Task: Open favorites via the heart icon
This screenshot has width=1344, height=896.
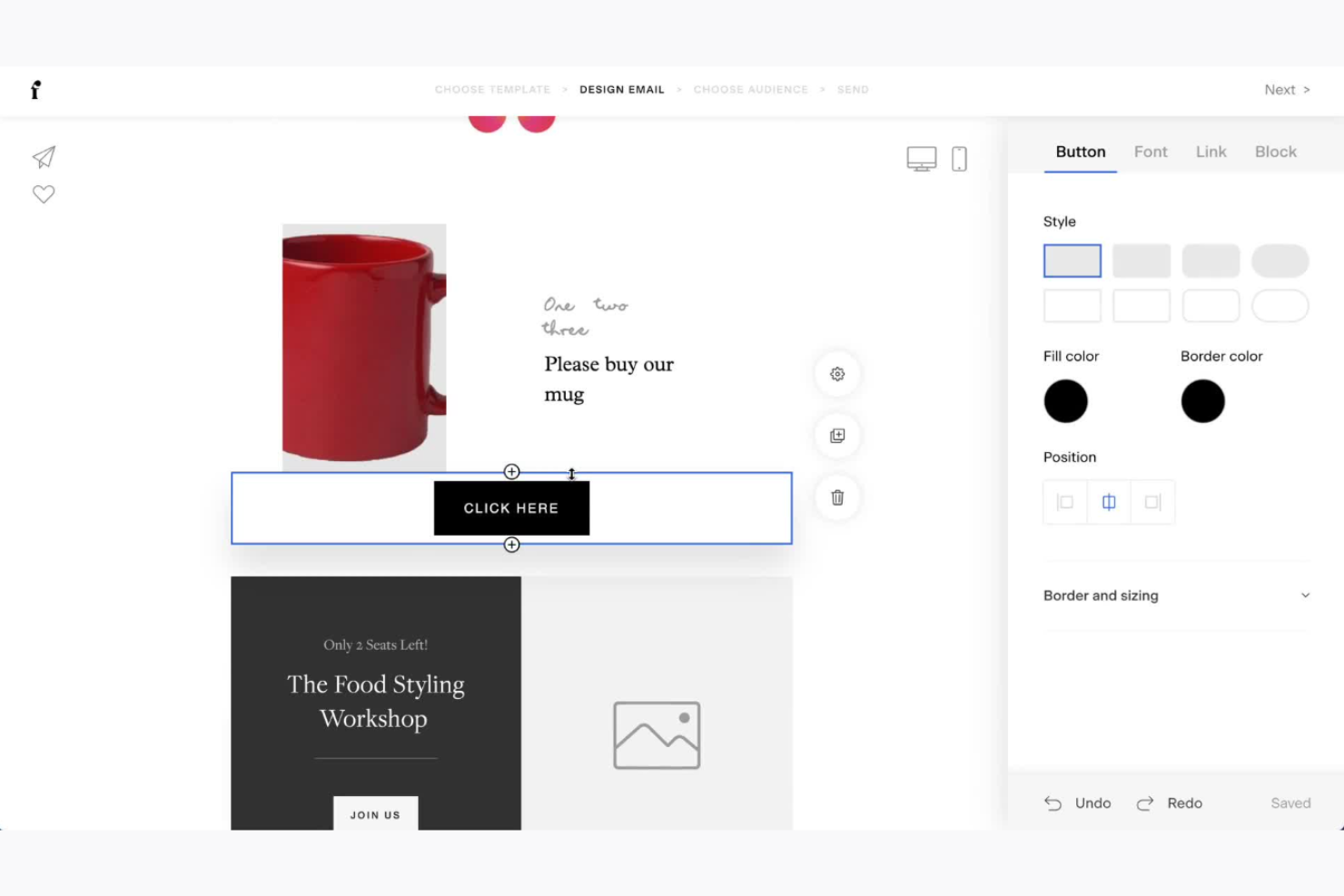Action: coord(44,193)
